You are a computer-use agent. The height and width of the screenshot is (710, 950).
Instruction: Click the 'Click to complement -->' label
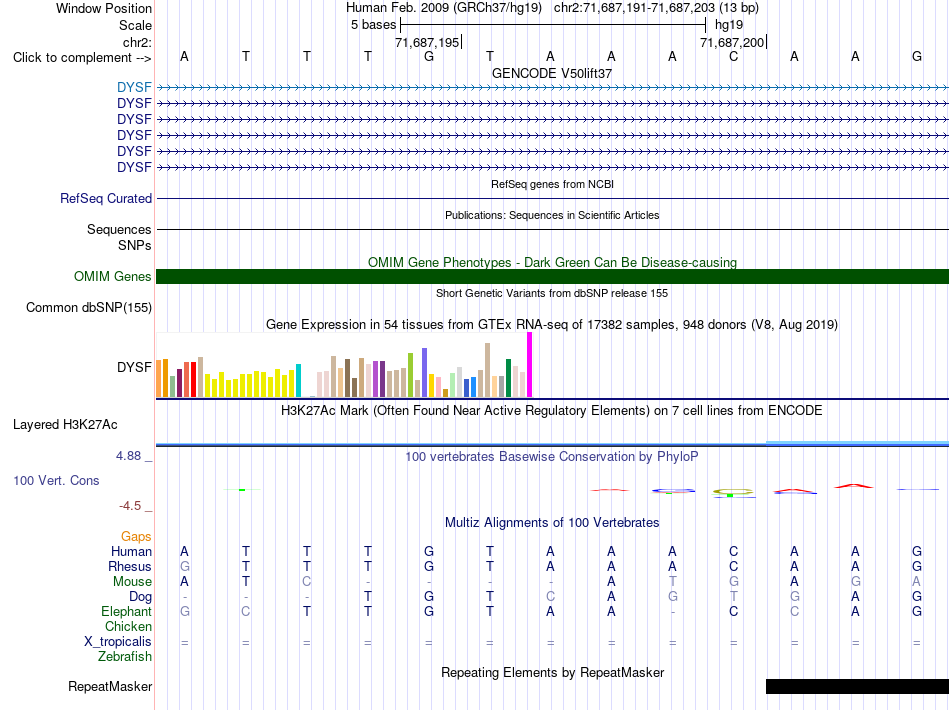click(x=82, y=58)
